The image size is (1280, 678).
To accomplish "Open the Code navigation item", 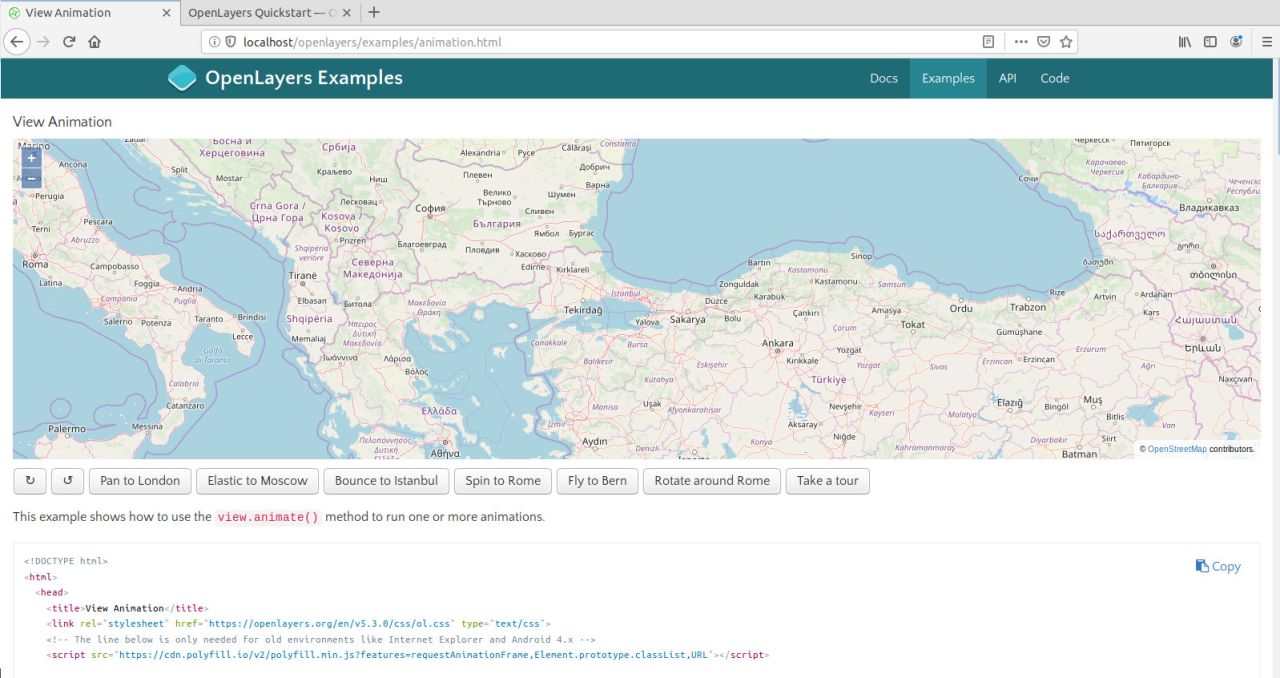I will tap(1055, 78).
